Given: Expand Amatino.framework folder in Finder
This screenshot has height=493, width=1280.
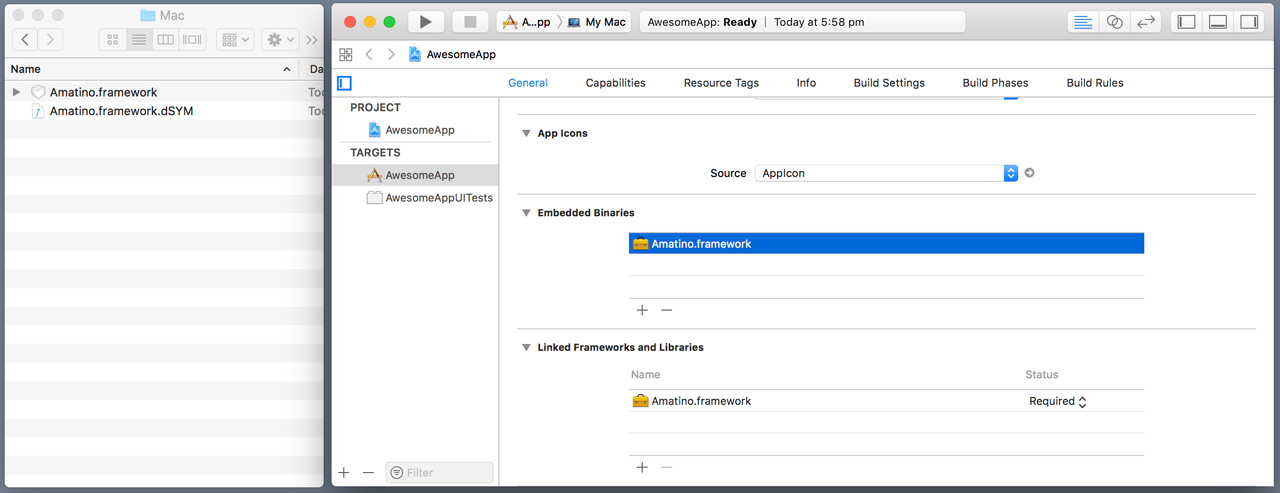Looking at the screenshot, I should click(x=16, y=92).
